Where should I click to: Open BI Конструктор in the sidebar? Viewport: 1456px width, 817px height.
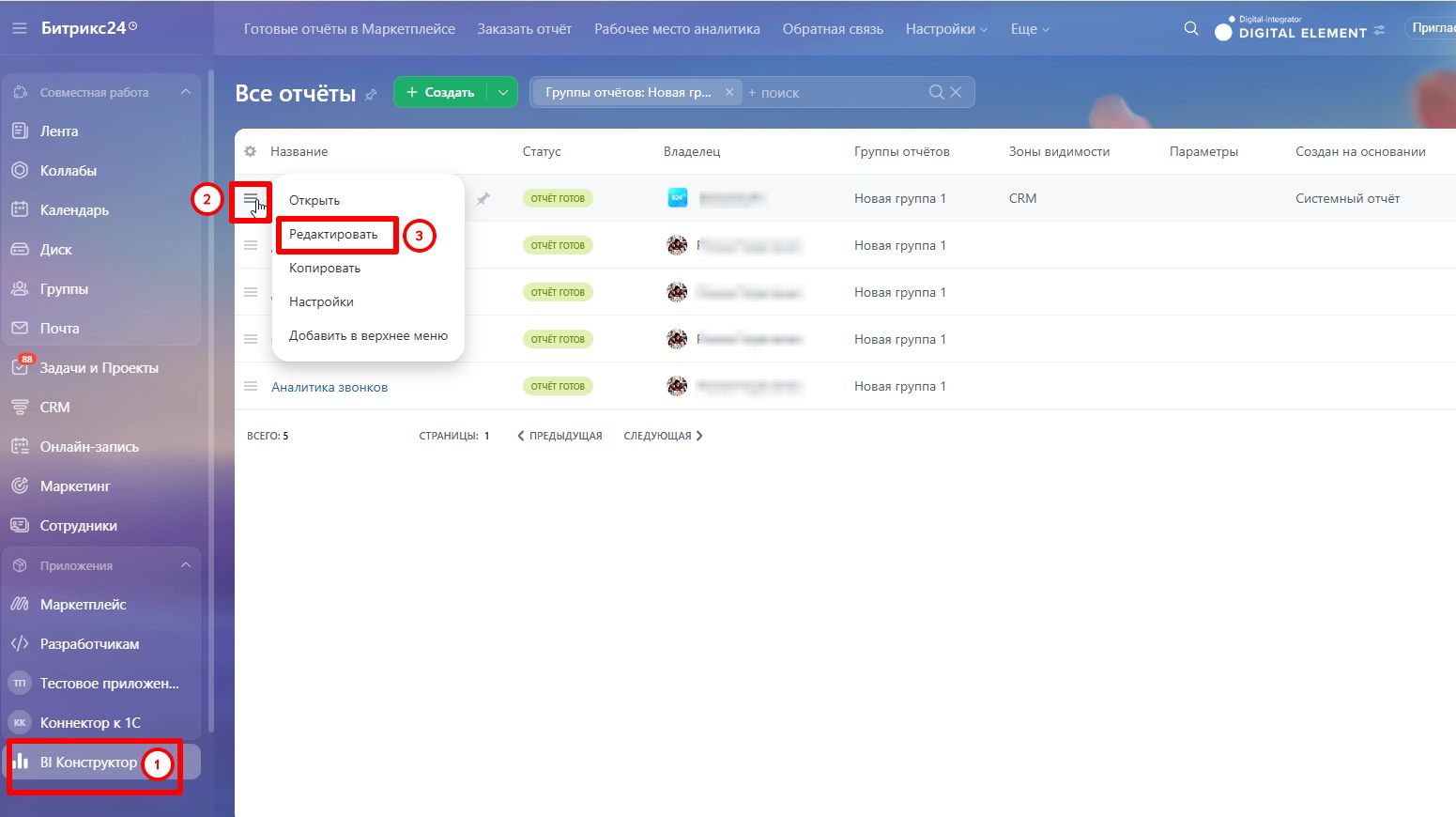tap(88, 762)
